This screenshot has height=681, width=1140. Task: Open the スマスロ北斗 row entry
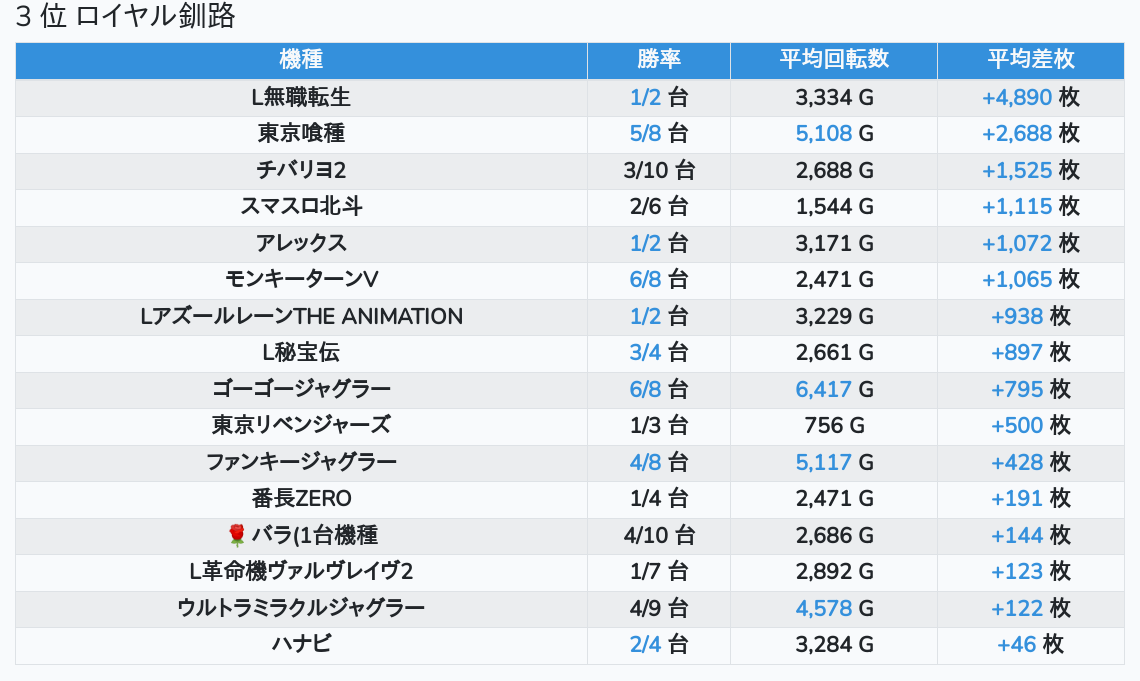301,206
